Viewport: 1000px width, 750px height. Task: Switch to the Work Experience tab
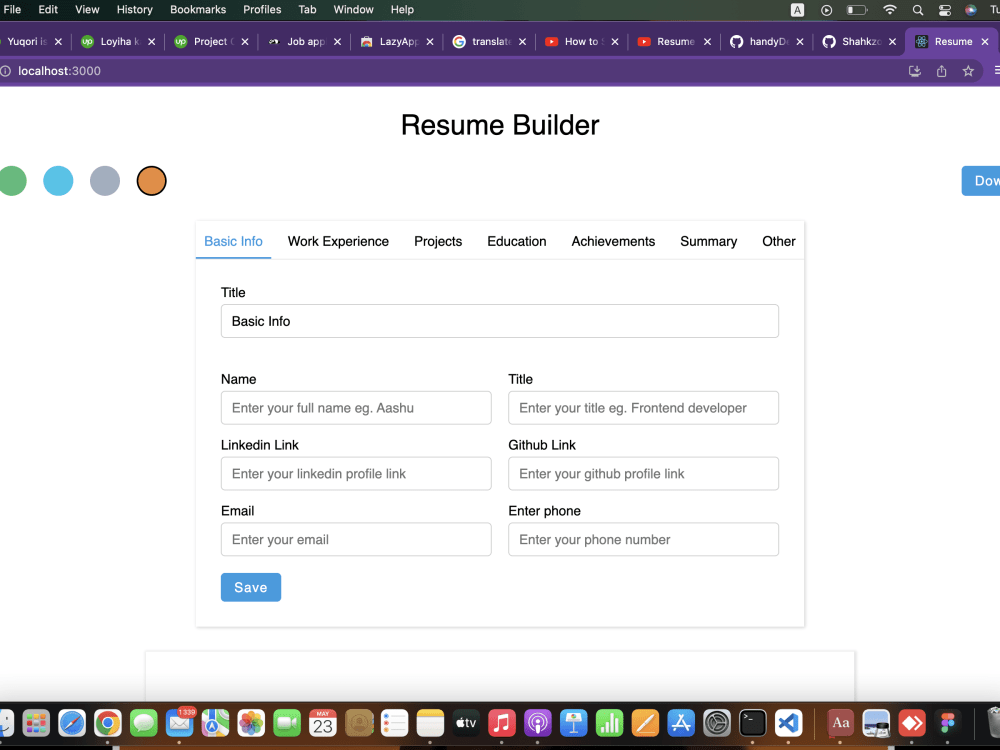338,241
